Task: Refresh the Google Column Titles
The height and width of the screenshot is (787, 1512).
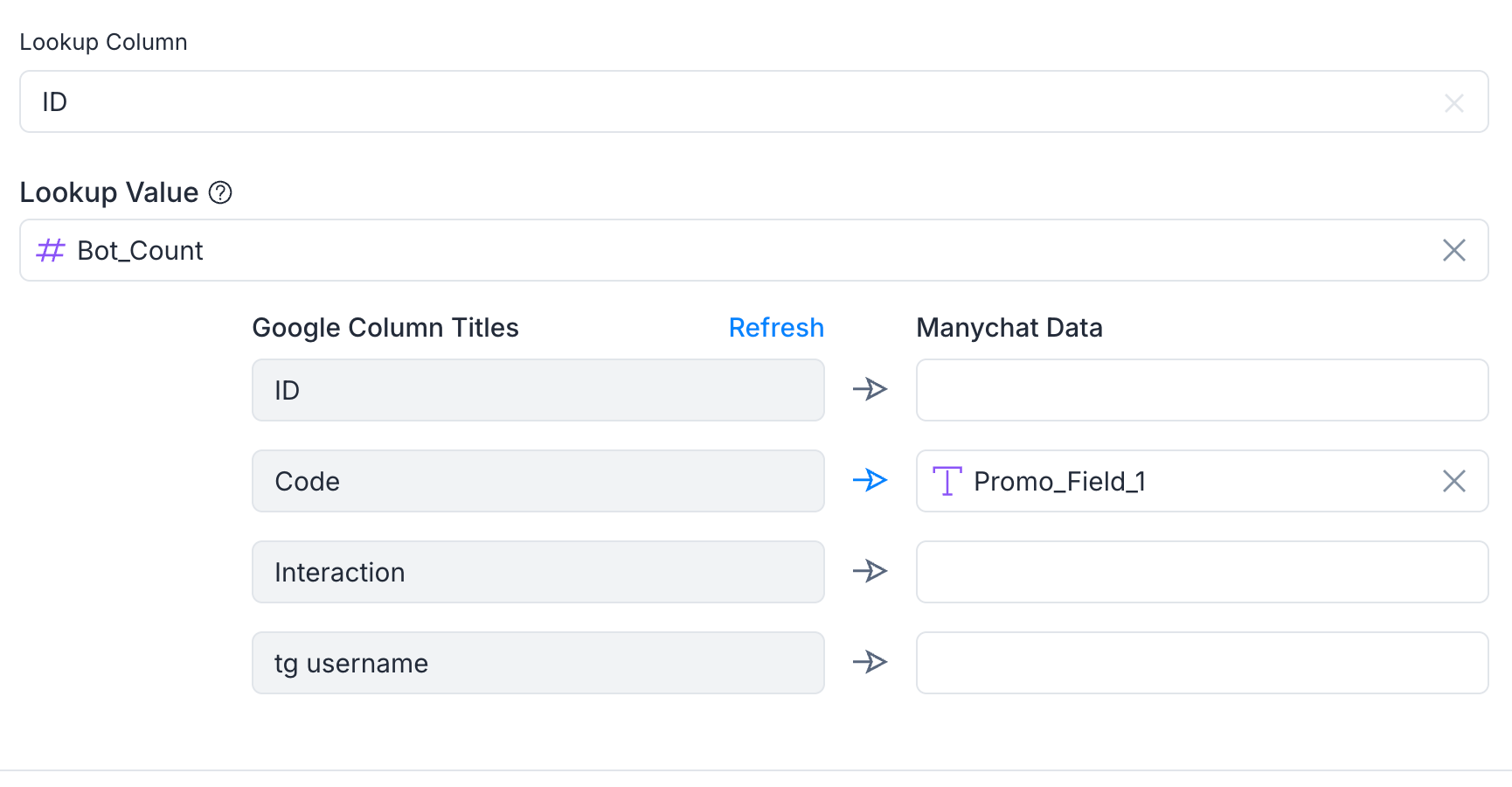Action: click(776, 328)
